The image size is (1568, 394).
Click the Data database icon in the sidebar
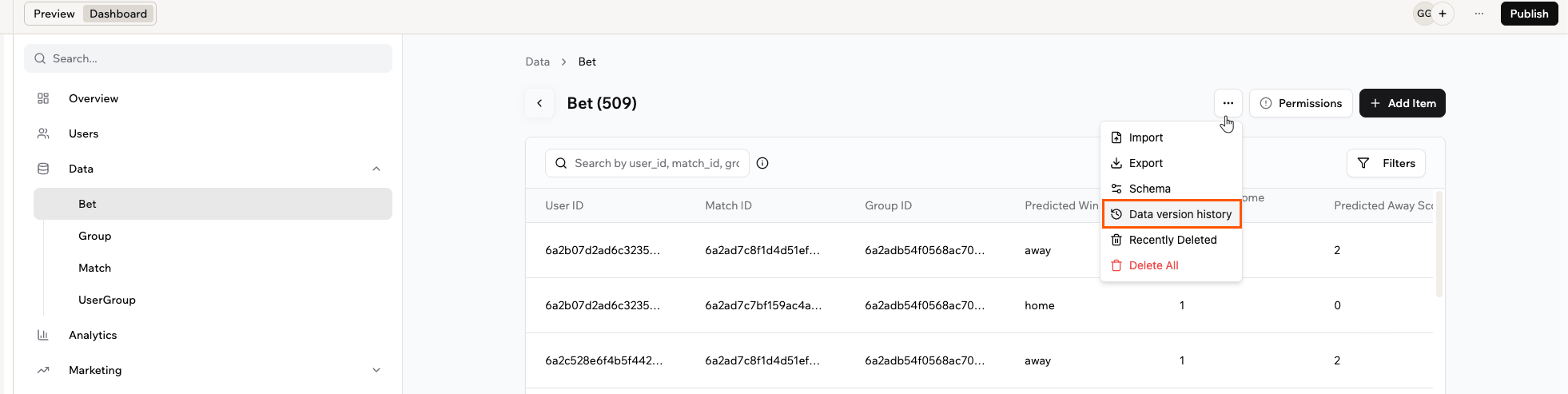[43, 169]
